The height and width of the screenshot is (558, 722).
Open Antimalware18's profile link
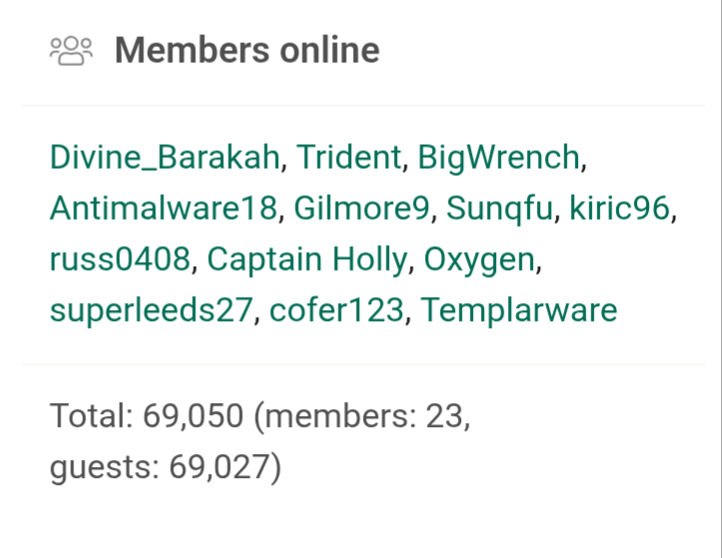tap(163, 208)
